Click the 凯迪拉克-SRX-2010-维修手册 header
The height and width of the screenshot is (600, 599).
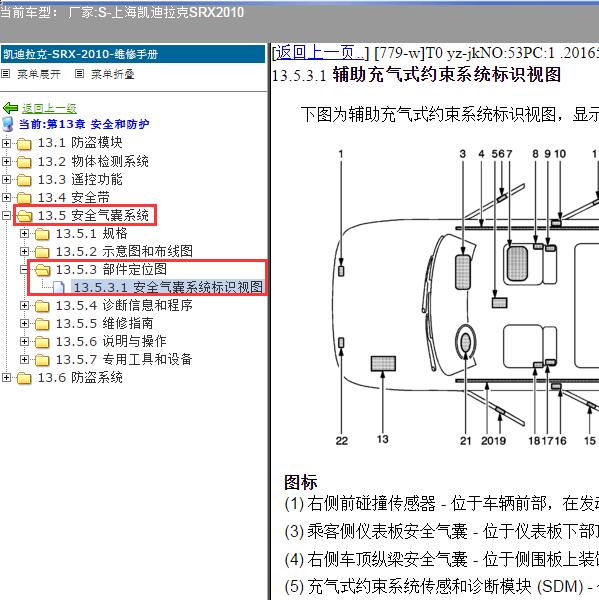(x=133, y=54)
